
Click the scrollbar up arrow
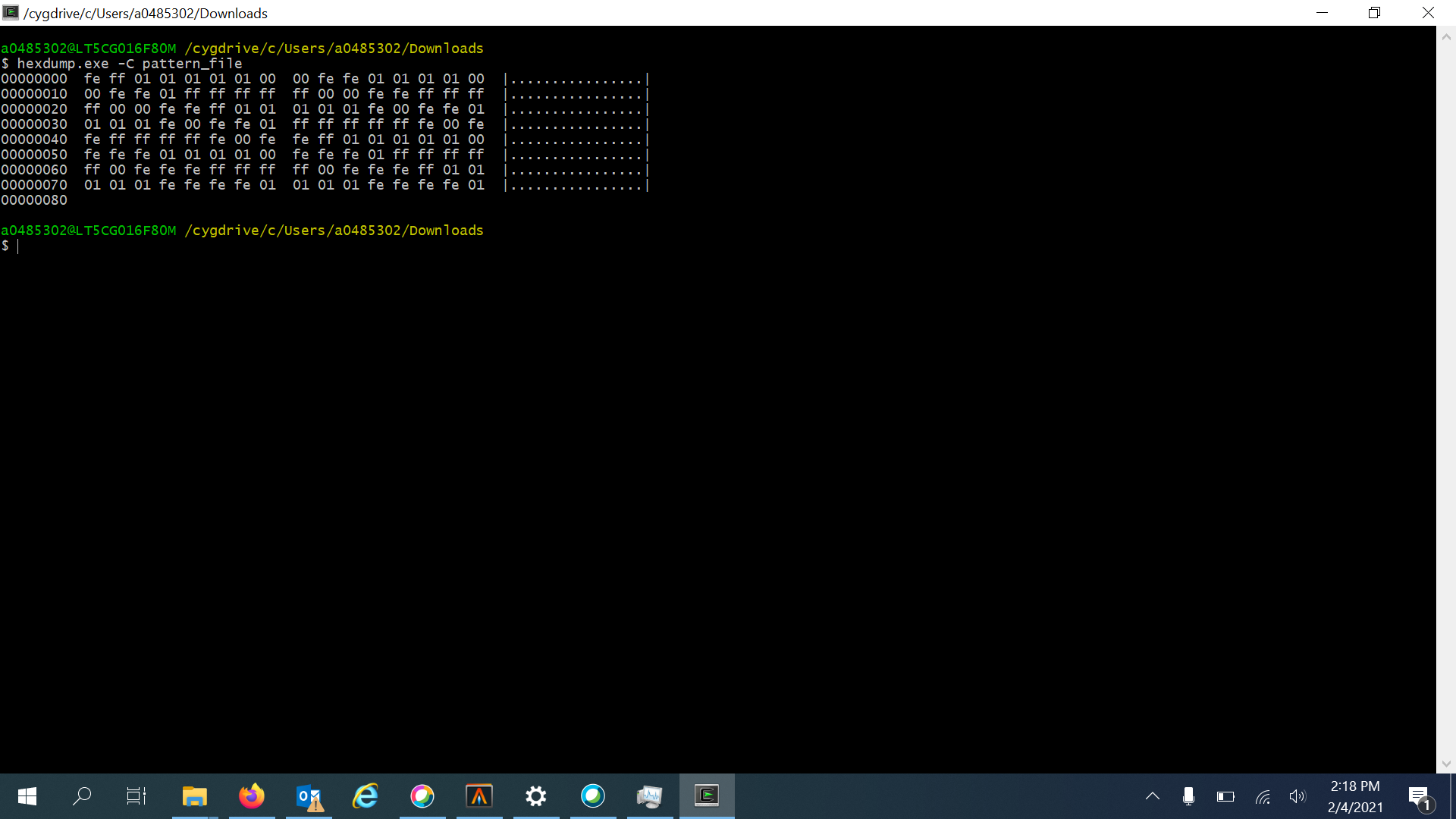(1446, 36)
